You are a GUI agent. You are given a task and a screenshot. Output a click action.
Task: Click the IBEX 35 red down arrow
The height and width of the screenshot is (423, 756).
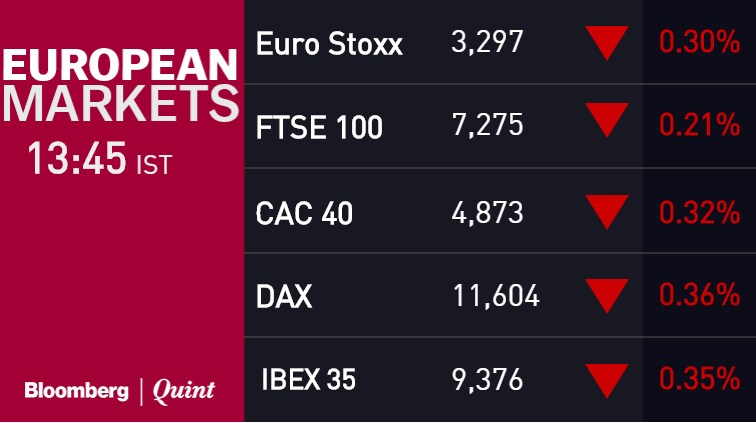pyautogui.click(x=607, y=379)
